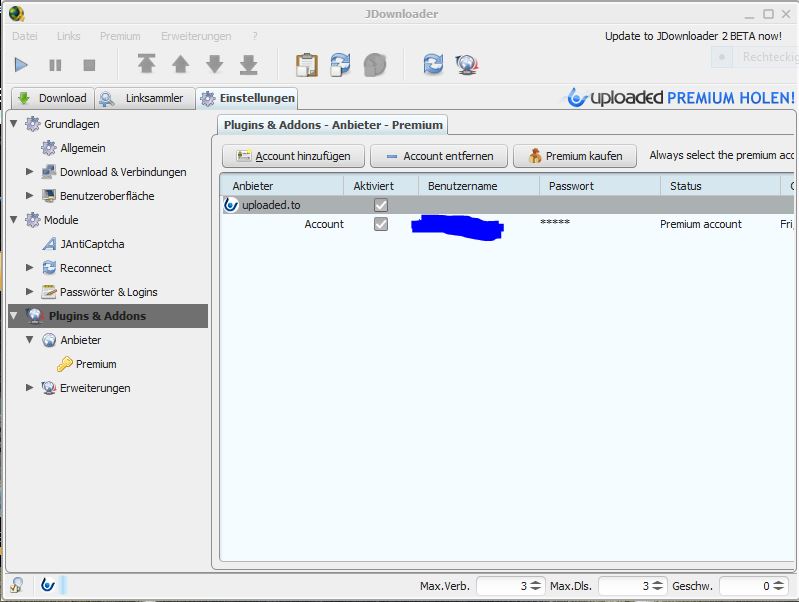Expand the Benutzeroberfläche node

click(x=30, y=196)
